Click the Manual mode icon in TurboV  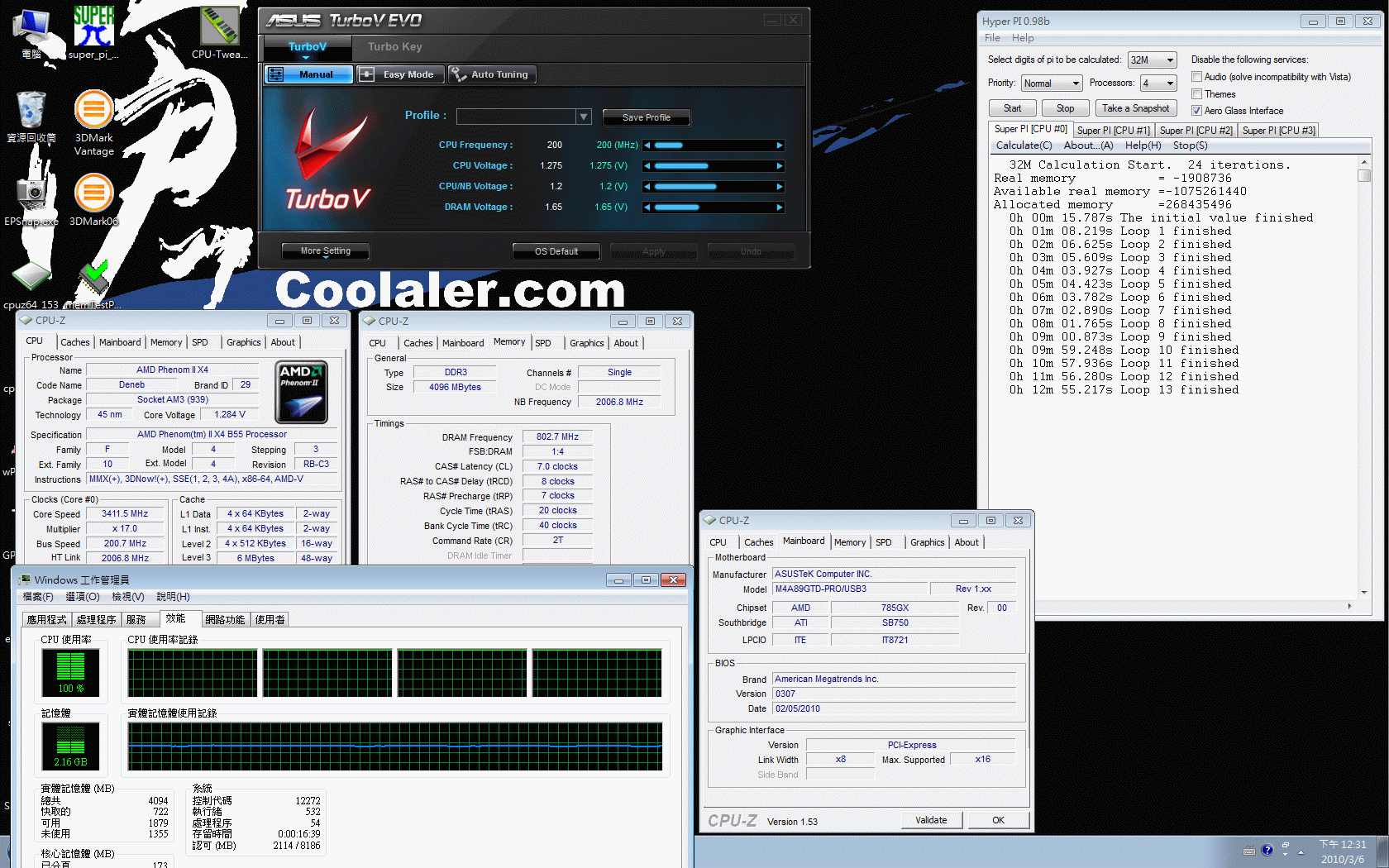coord(277,74)
